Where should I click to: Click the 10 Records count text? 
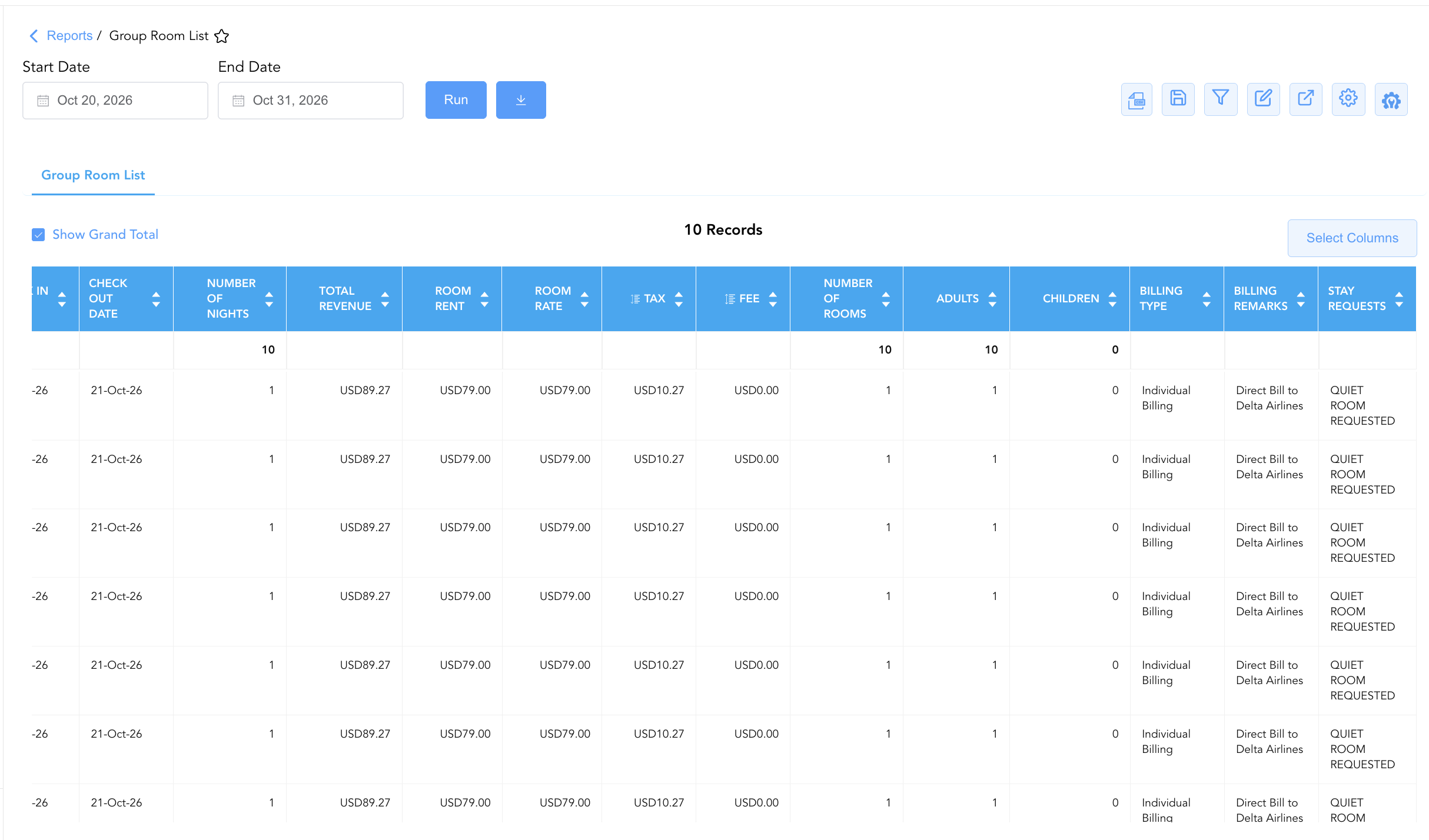coord(723,230)
